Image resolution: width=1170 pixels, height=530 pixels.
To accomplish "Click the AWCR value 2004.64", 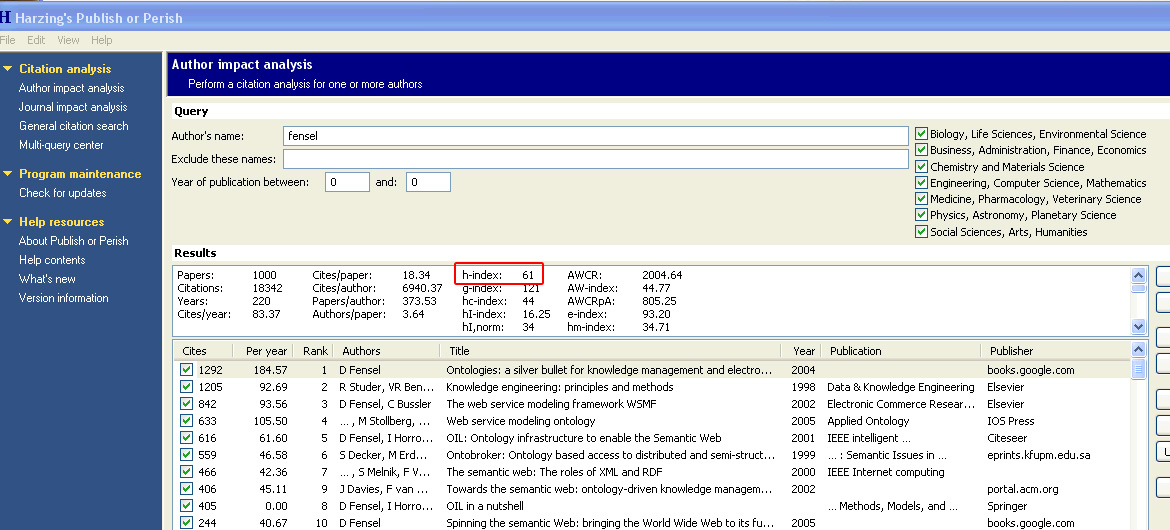I will pyautogui.click(x=662, y=275).
